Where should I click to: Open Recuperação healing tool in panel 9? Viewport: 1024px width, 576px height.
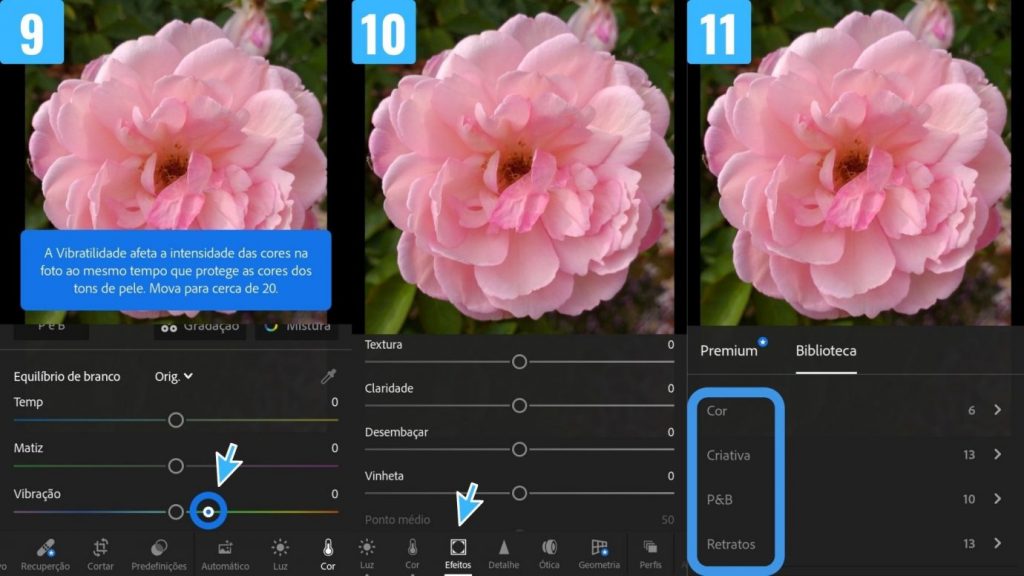tap(45, 554)
